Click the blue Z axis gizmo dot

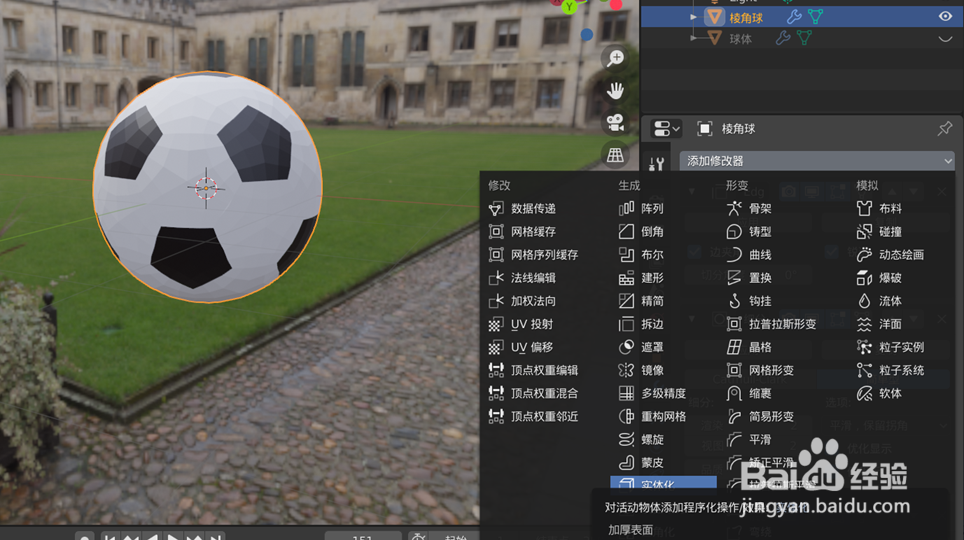pos(587,35)
